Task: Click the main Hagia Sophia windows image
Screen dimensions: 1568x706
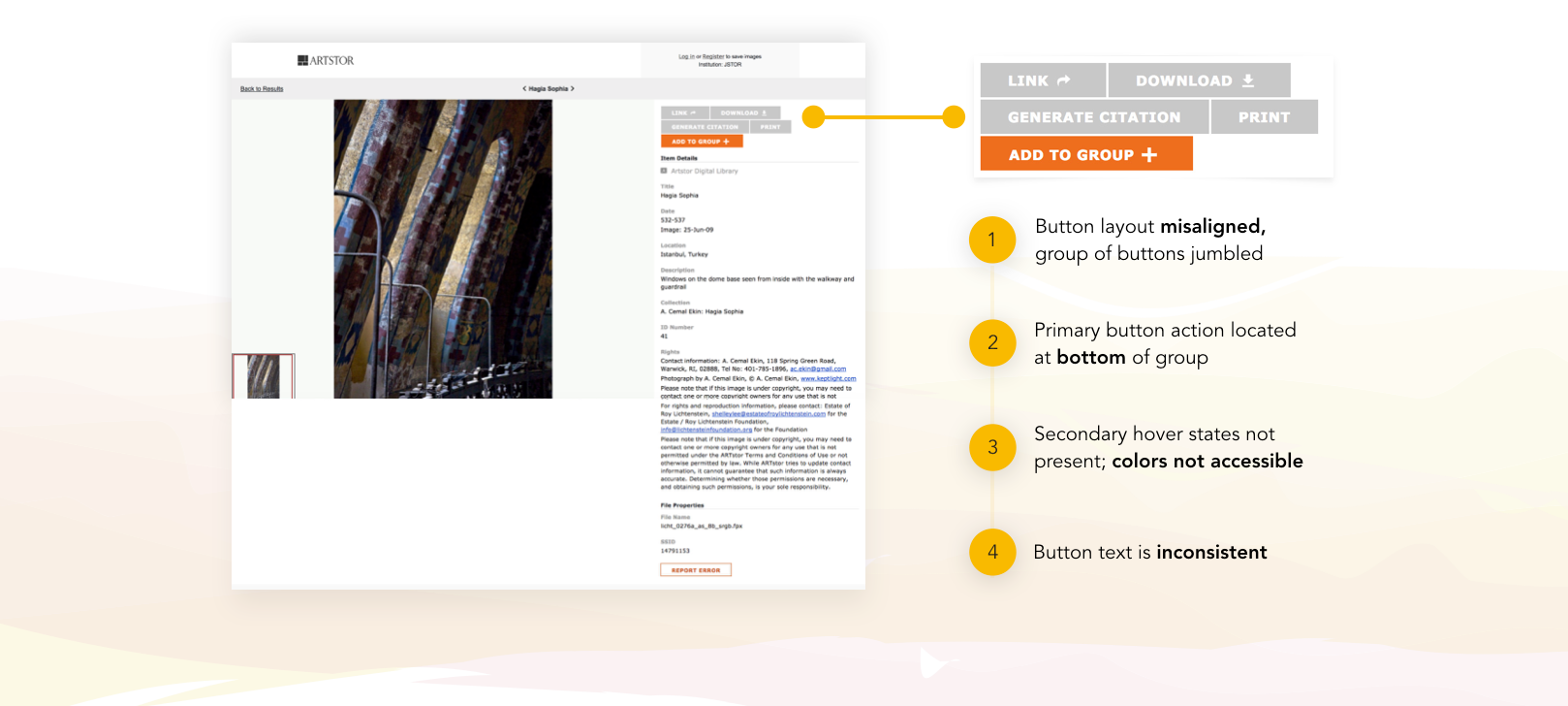Action: pyautogui.click(x=443, y=249)
